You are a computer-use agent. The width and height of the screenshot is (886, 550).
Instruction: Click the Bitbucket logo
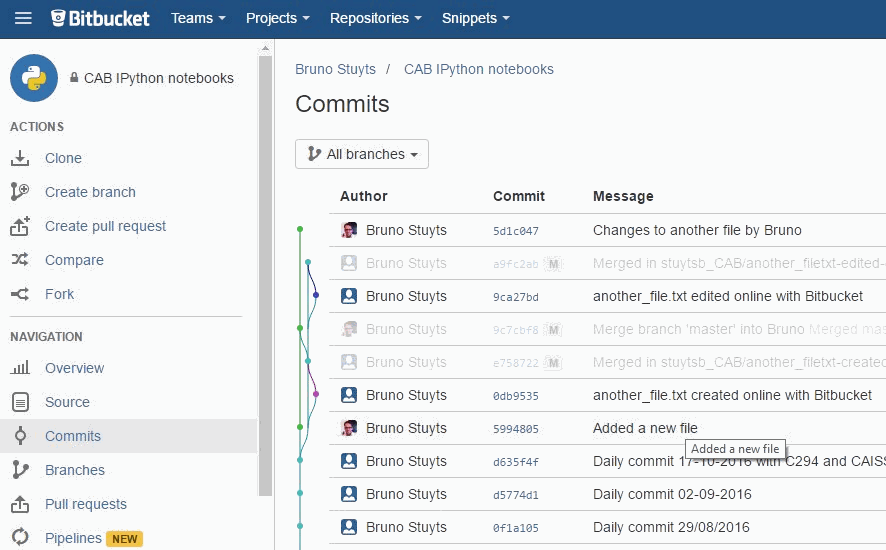point(100,18)
